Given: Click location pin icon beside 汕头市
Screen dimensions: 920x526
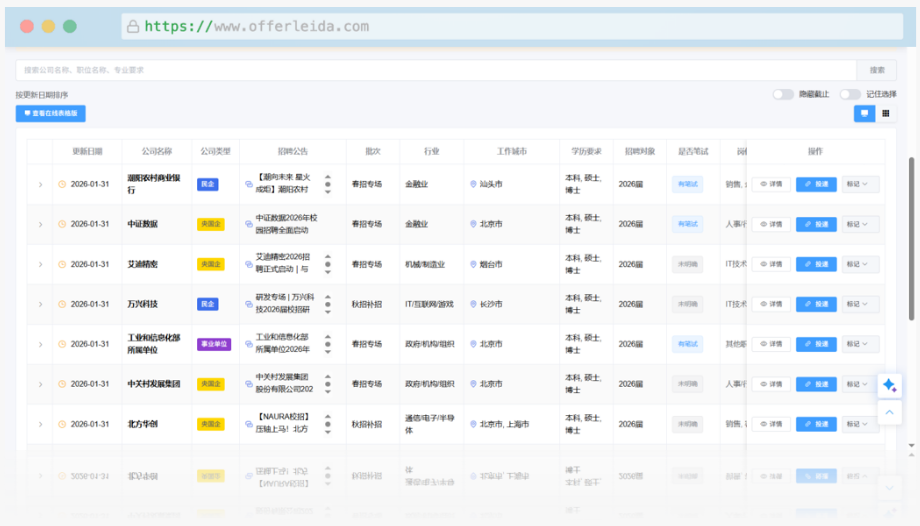Looking at the screenshot, I should click(x=473, y=184).
